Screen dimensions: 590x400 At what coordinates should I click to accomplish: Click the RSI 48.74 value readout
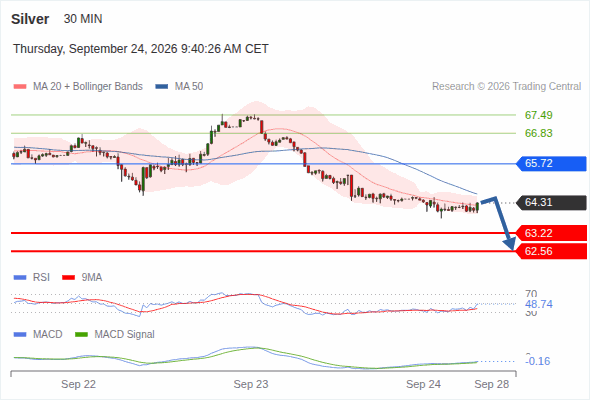point(539,304)
